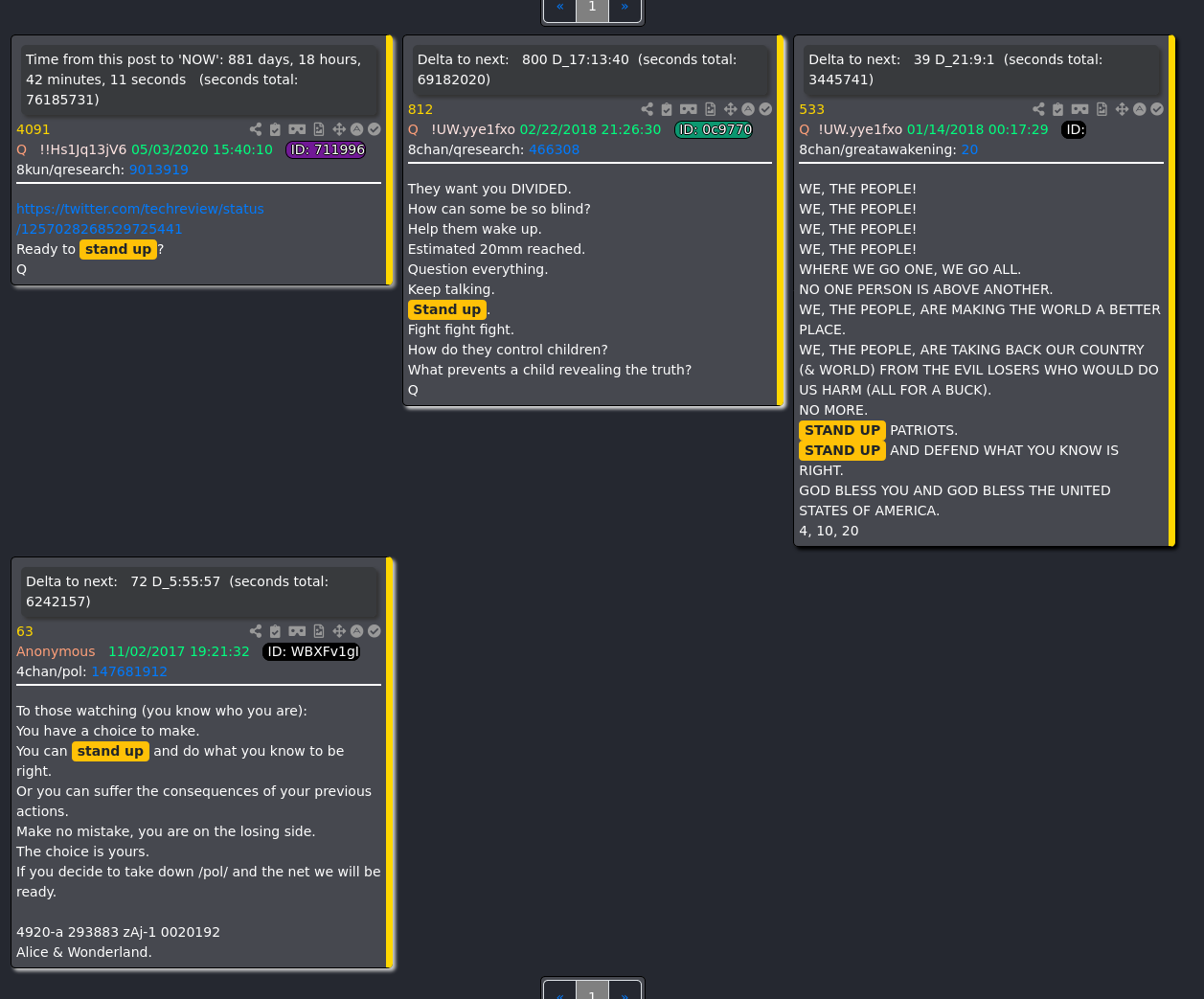Click check-circle icon on post 812
This screenshot has height=999, width=1204.
(765, 109)
